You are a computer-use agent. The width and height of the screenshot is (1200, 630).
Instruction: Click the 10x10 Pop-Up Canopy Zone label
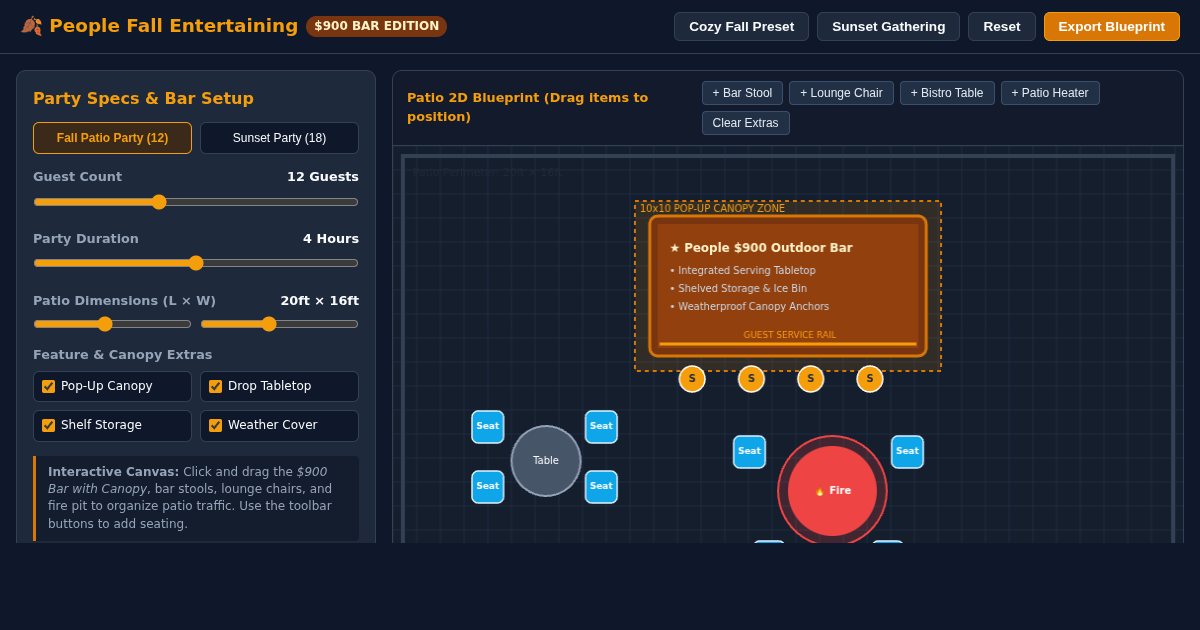point(712,209)
